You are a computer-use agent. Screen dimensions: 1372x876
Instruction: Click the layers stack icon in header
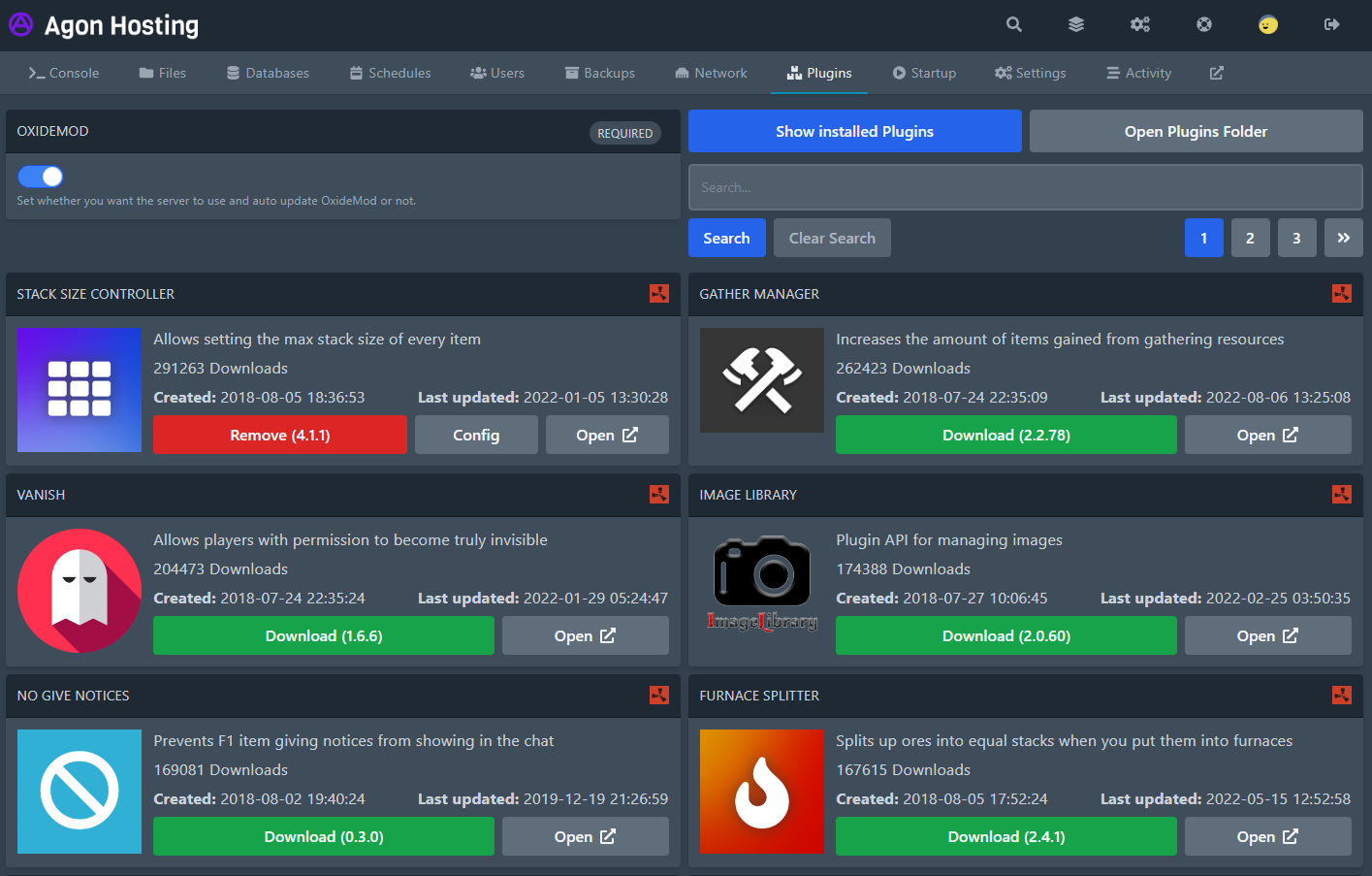coord(1076,24)
